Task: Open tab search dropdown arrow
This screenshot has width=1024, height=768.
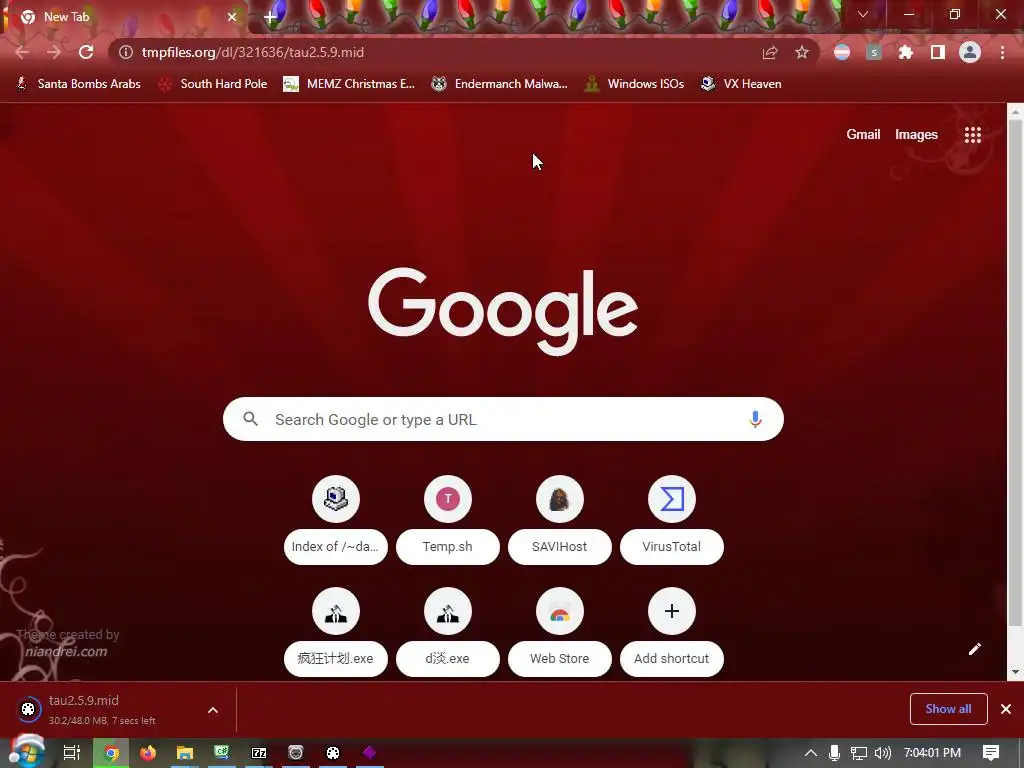Action: pos(863,14)
